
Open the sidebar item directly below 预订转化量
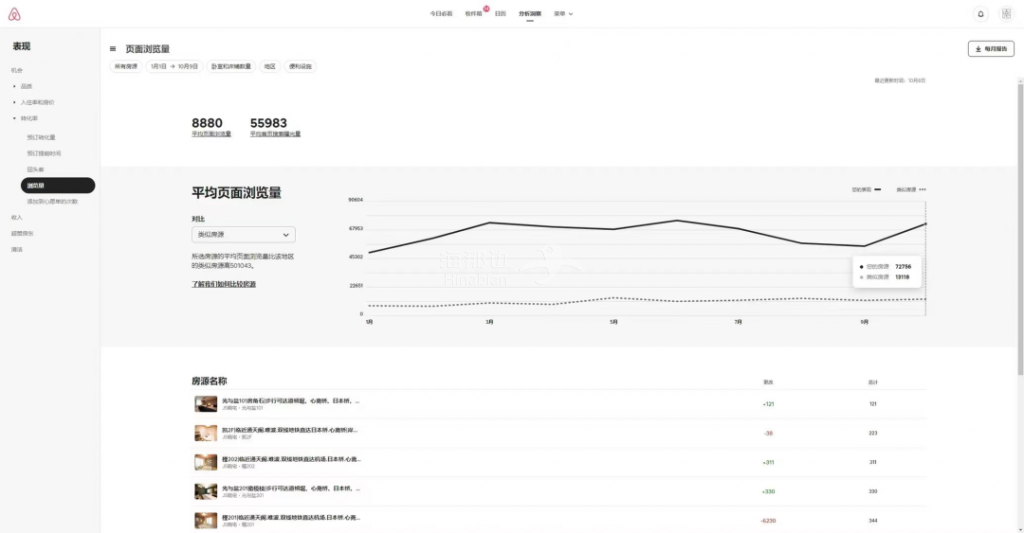coord(44,153)
